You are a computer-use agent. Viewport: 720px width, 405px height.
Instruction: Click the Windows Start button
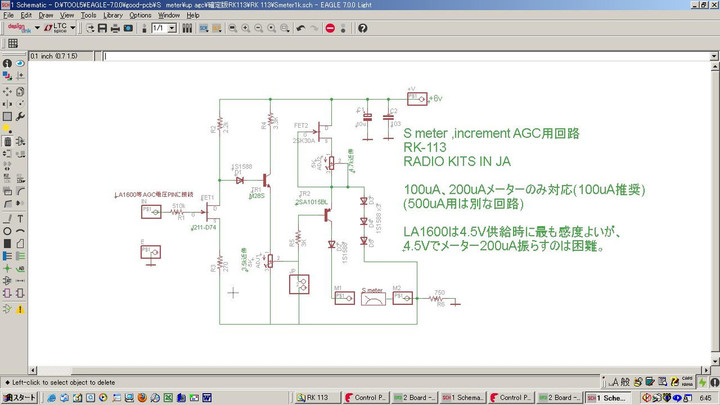click(x=21, y=397)
